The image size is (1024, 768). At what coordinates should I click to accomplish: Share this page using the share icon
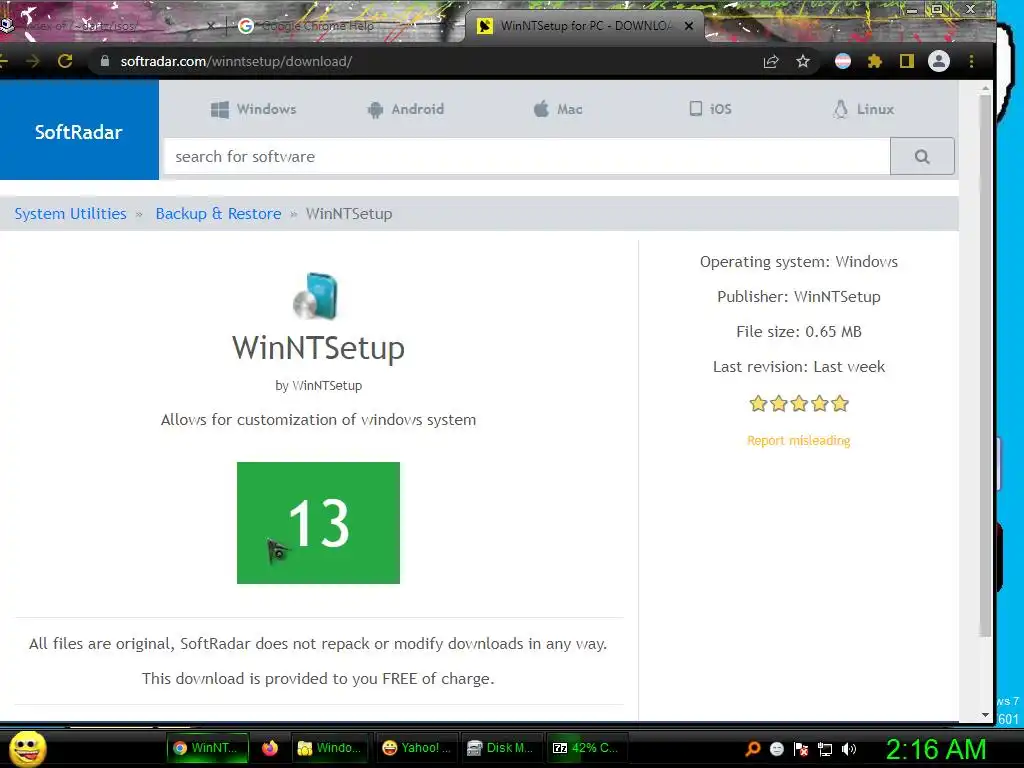[x=771, y=61]
